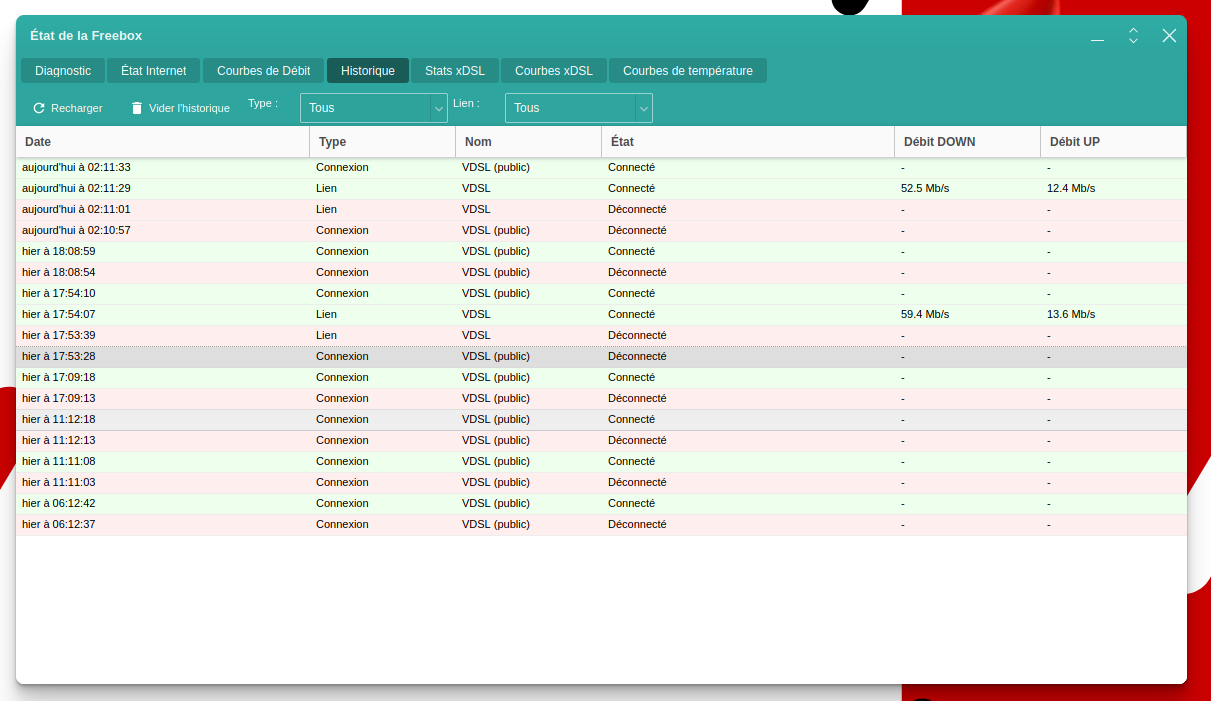Select the row hier à 11:12:13
This screenshot has width=1211, height=701.
click(x=601, y=440)
